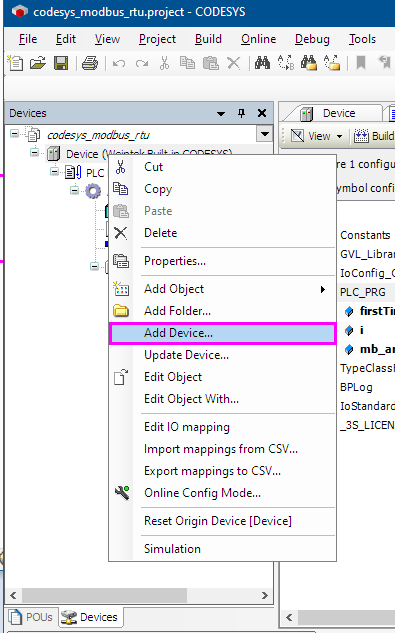The height and width of the screenshot is (633, 395).
Task: Select Add Folder... in context menu
Action: pyautogui.click(x=223, y=311)
